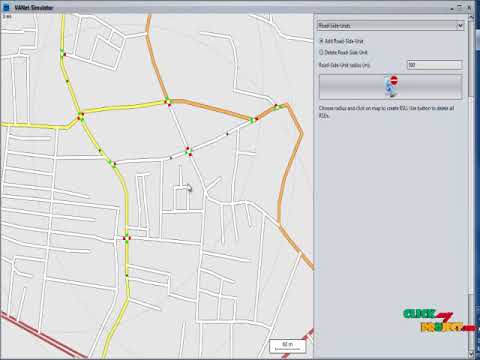Click the side panel scrollbar down arrow
The width and height of the screenshot is (480, 360).
[471, 353]
